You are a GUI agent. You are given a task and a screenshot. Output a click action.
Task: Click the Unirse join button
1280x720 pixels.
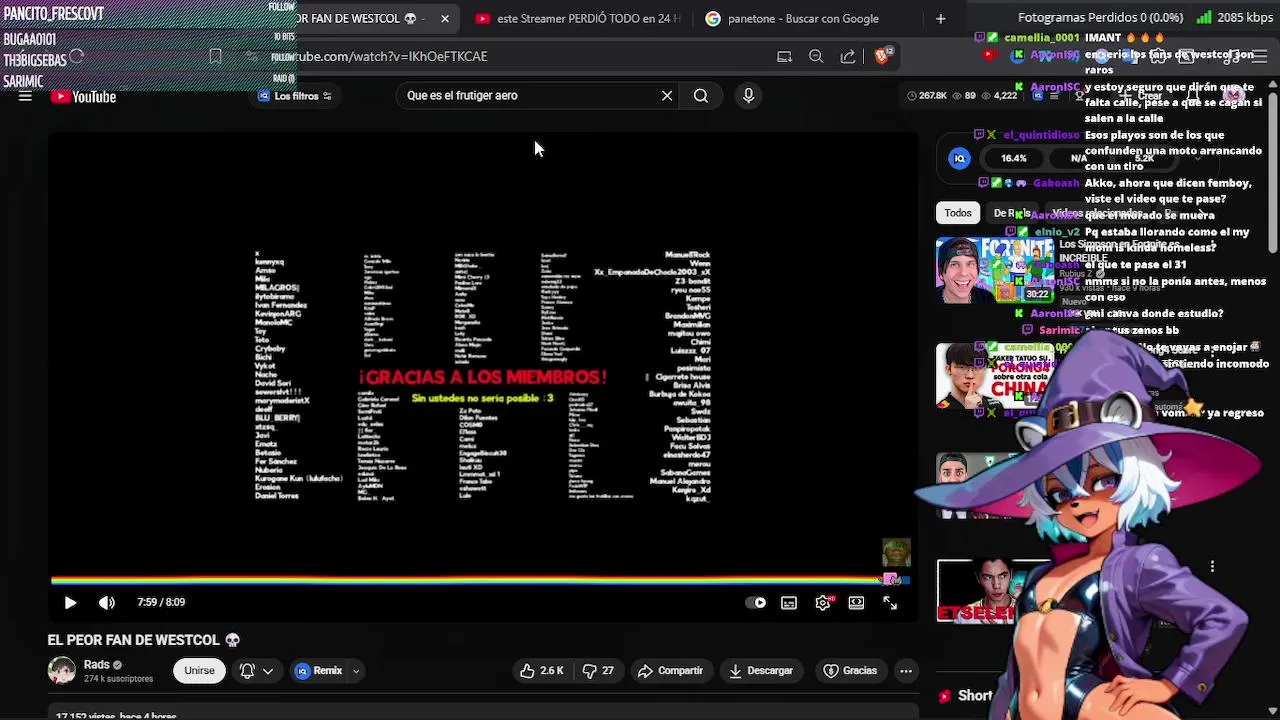point(199,671)
